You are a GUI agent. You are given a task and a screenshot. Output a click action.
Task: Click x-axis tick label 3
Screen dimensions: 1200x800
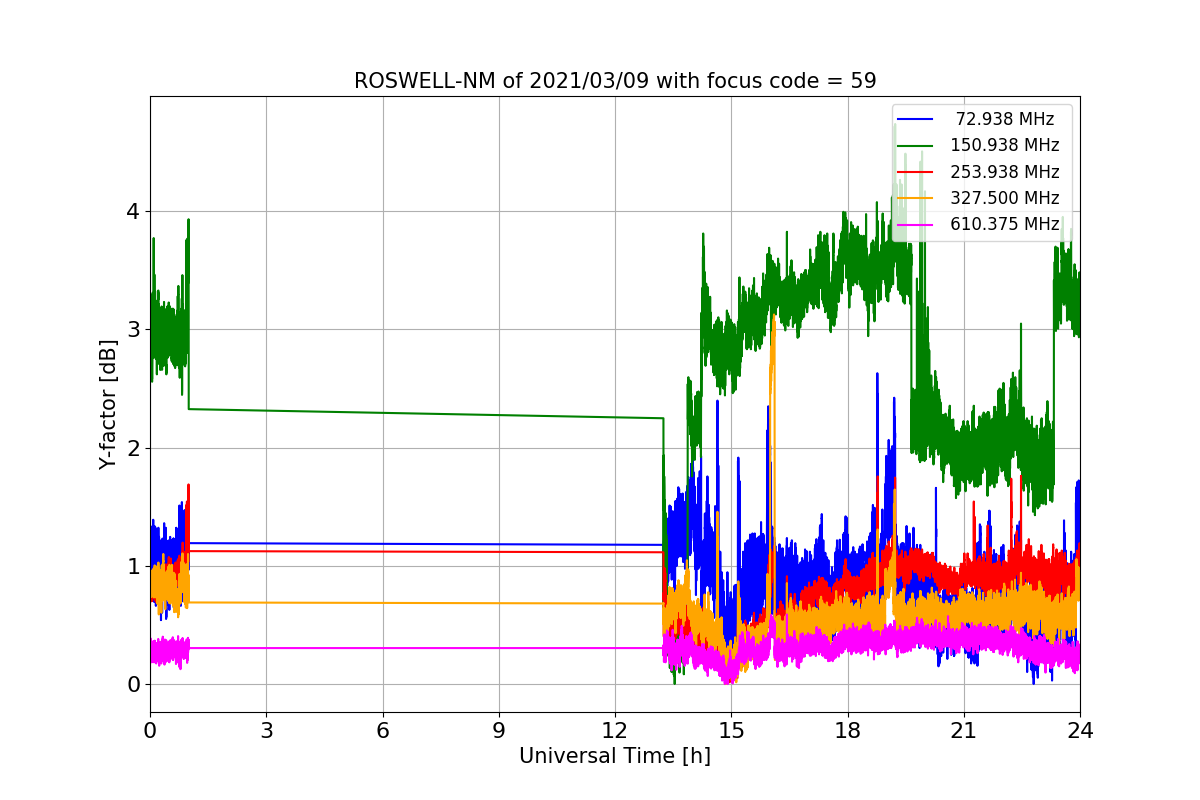point(266,730)
